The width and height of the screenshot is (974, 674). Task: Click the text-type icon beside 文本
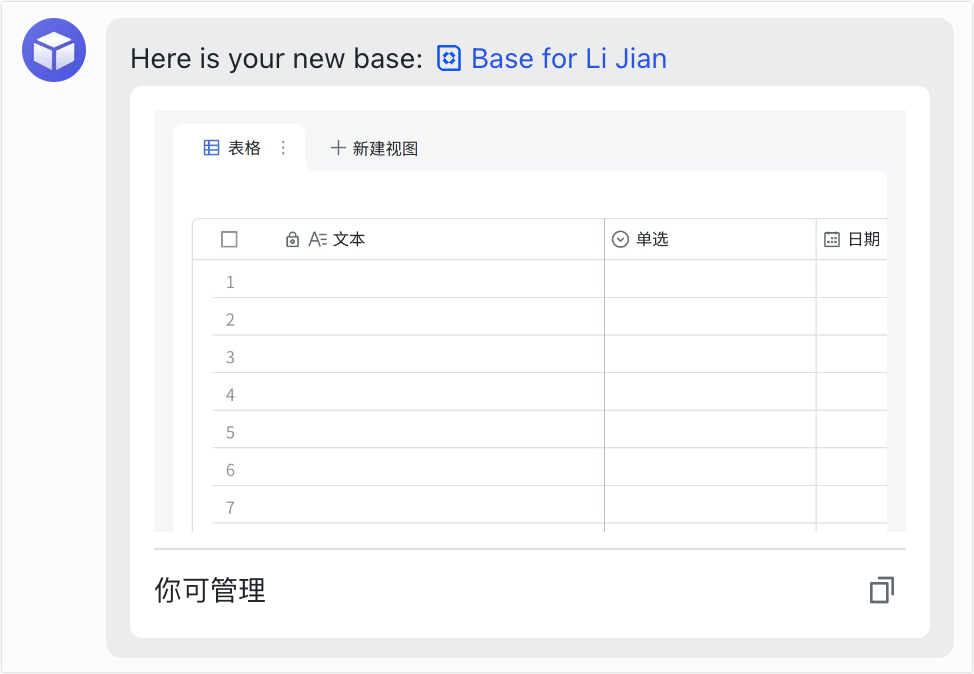click(318, 240)
